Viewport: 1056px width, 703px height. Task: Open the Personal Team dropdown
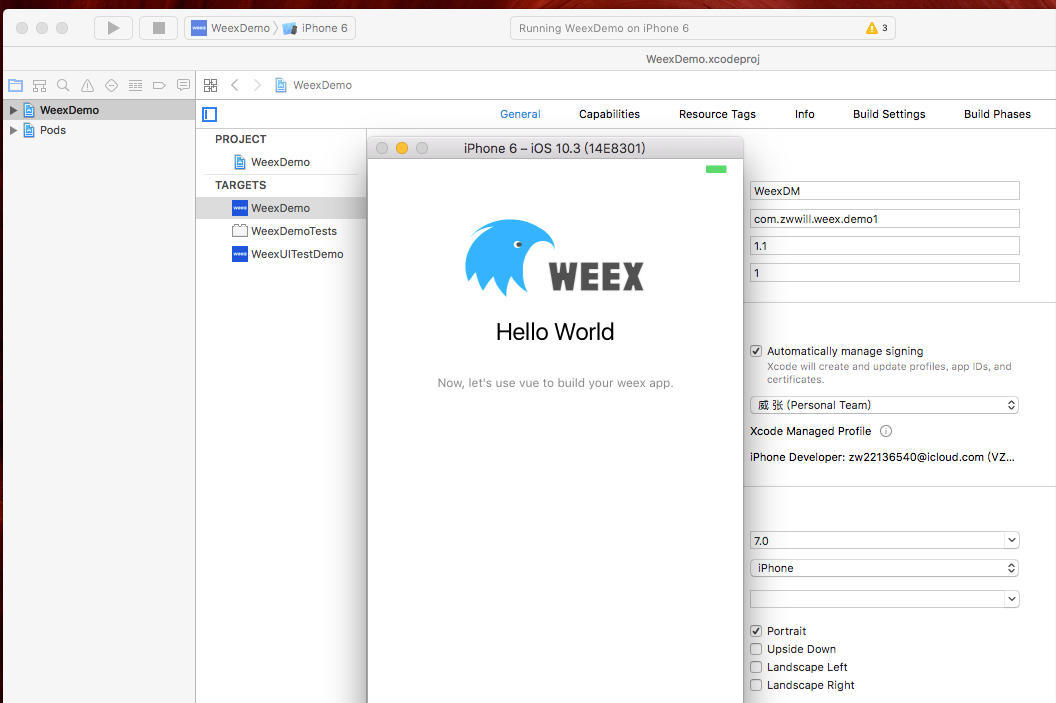pos(884,405)
